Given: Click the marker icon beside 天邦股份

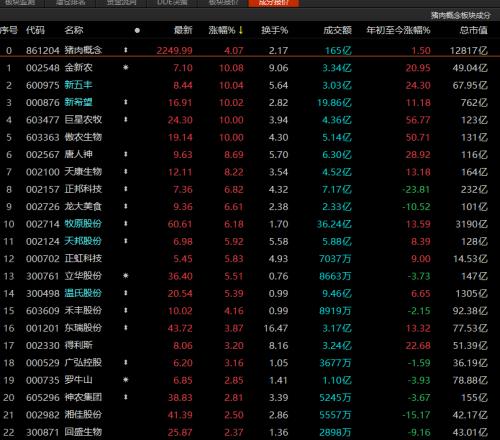Looking at the screenshot, I should pos(126,241).
